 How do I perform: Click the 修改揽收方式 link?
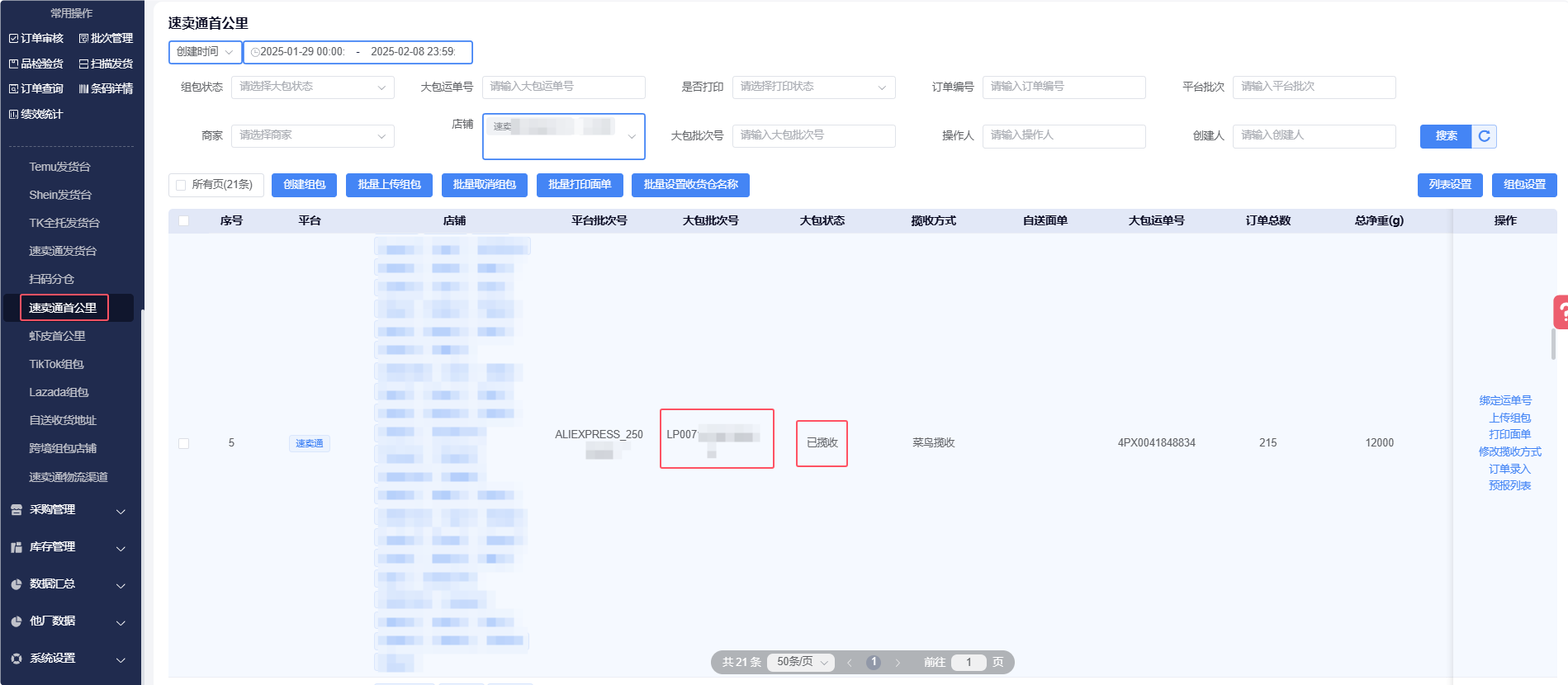1510,451
